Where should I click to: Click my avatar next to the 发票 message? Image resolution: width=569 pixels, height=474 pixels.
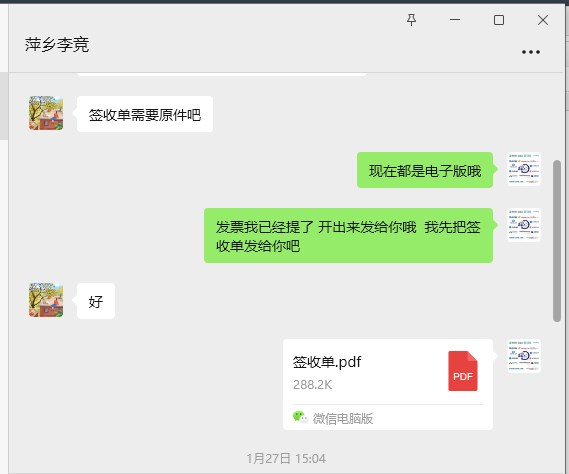click(524, 225)
